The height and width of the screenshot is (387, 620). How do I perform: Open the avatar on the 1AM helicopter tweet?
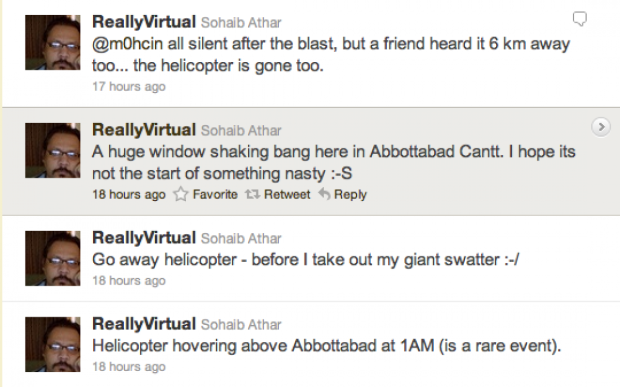53,344
